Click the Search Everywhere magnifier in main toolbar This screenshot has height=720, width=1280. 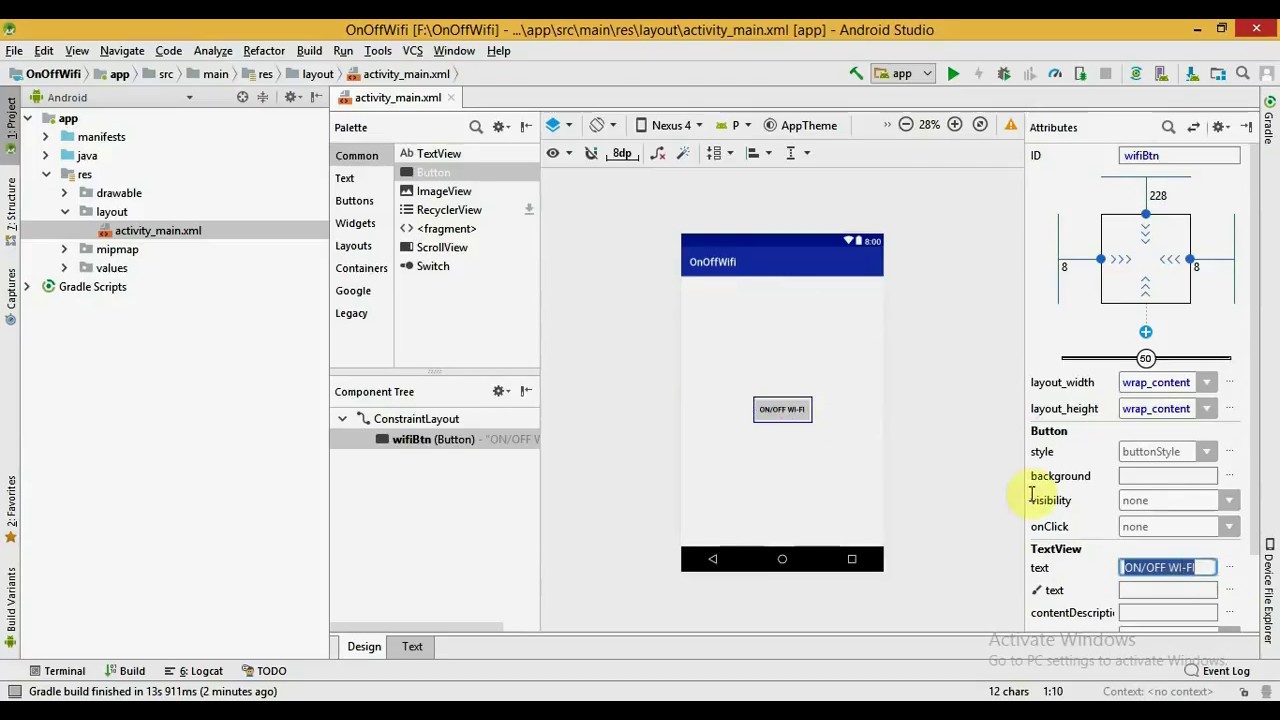pyautogui.click(x=1243, y=73)
